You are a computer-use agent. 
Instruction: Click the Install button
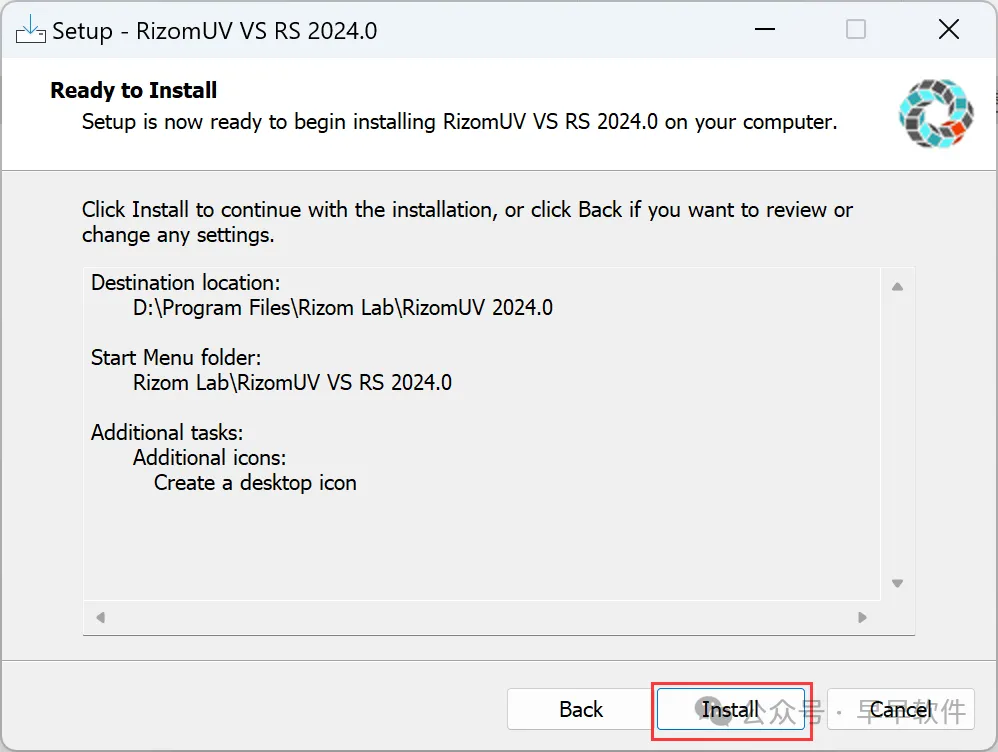pos(731,710)
